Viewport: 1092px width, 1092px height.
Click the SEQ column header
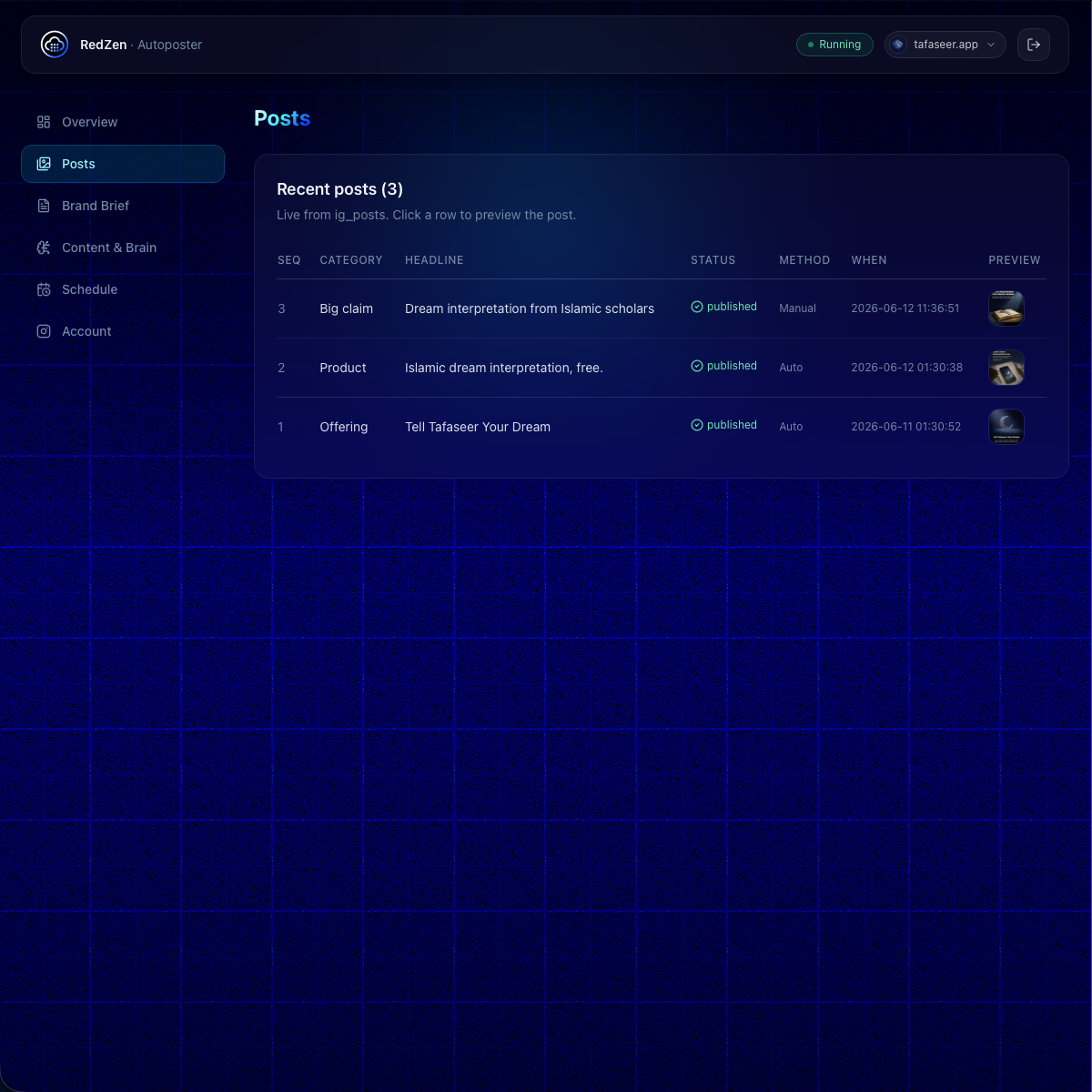pos(289,260)
